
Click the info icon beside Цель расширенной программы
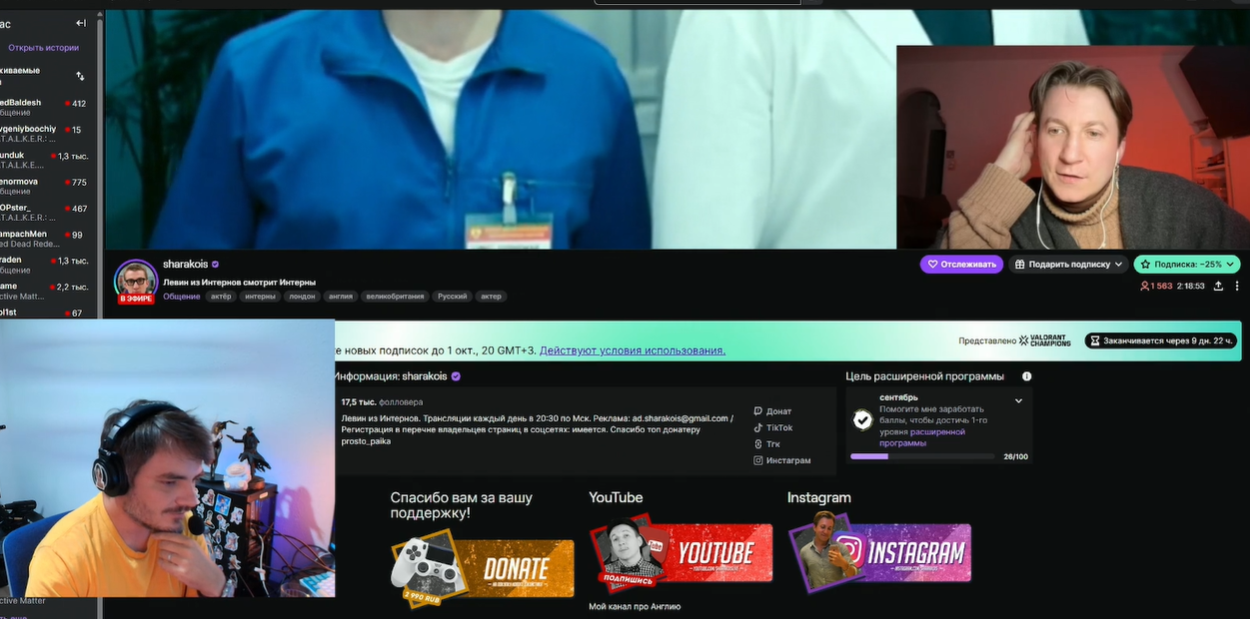1026,377
